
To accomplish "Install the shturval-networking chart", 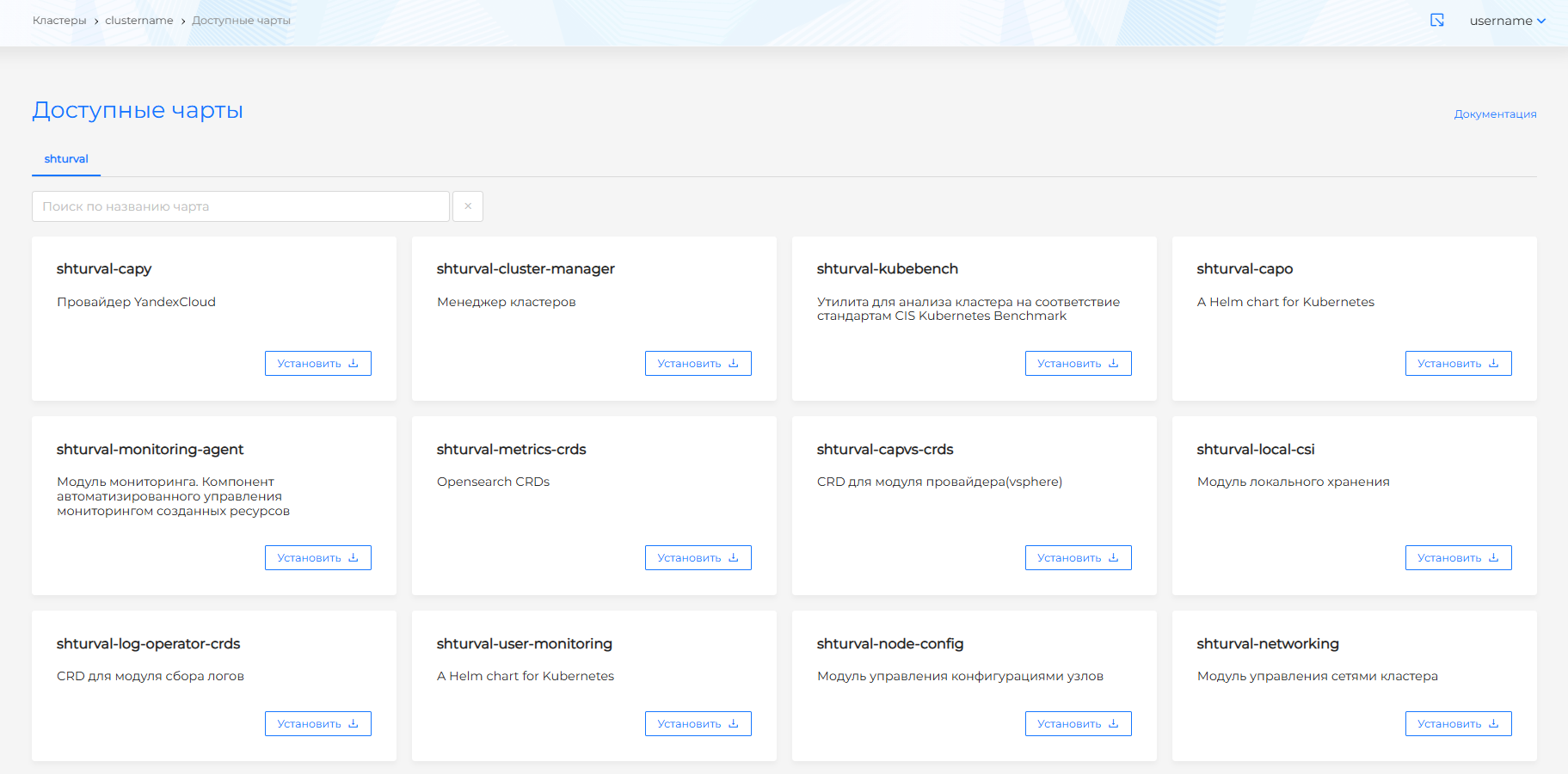I will pos(1458,724).
